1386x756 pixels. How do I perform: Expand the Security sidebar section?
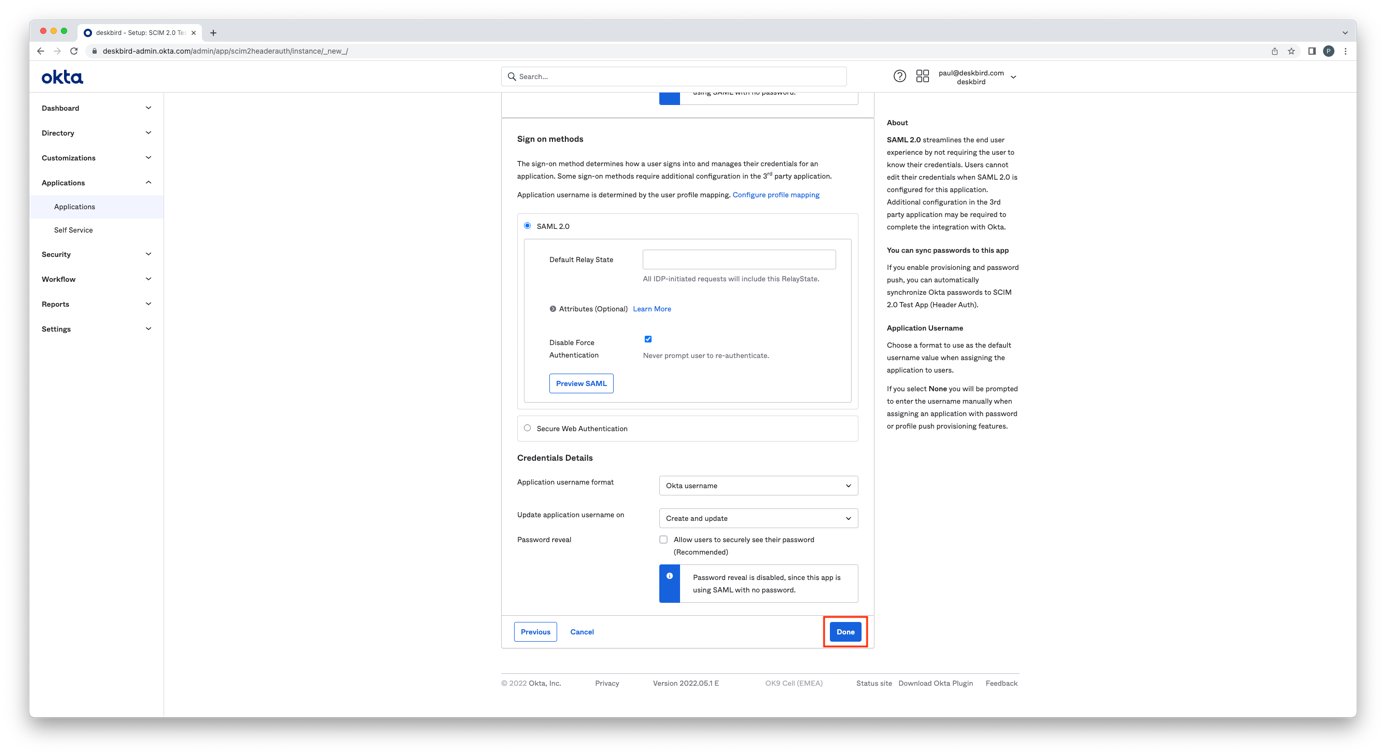pos(96,254)
